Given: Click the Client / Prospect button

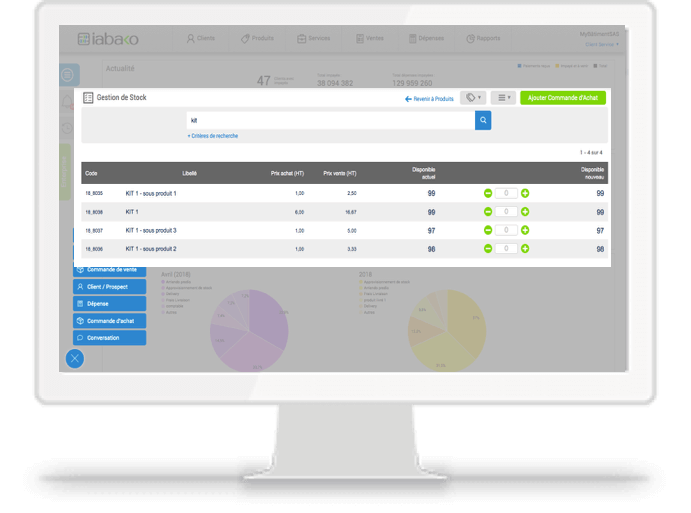Looking at the screenshot, I should [109, 286].
